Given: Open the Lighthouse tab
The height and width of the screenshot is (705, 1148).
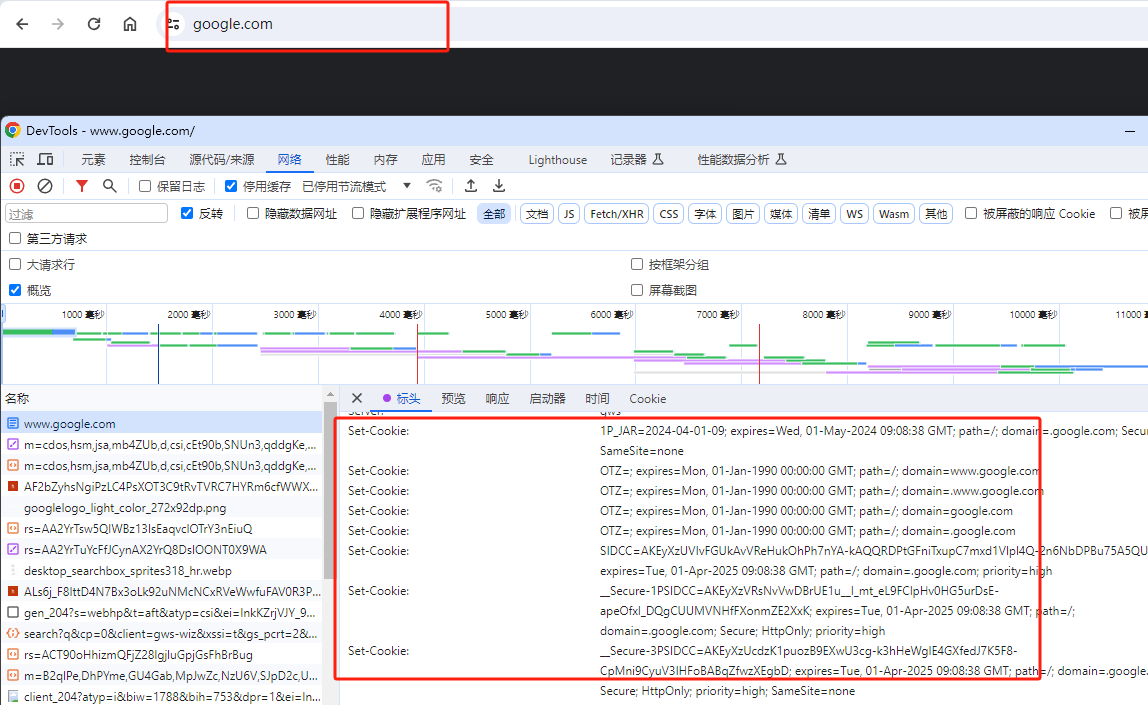Looking at the screenshot, I should (x=558, y=160).
